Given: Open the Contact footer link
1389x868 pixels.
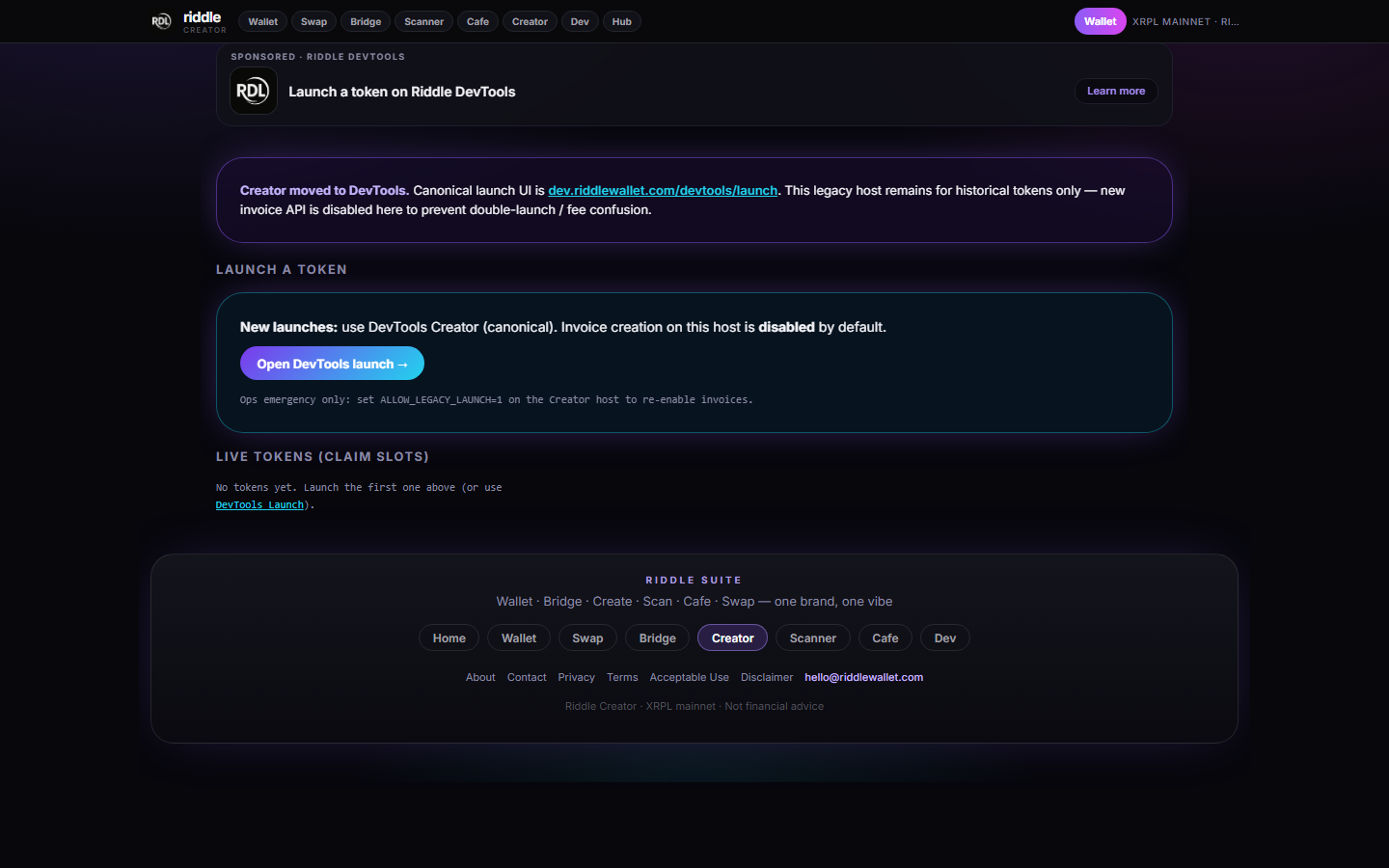Looking at the screenshot, I should [x=527, y=678].
